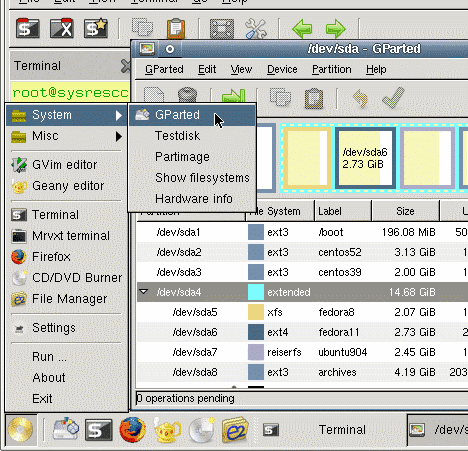Select /dev/sda6 block in disk map
468x451 pixels.
[366, 158]
